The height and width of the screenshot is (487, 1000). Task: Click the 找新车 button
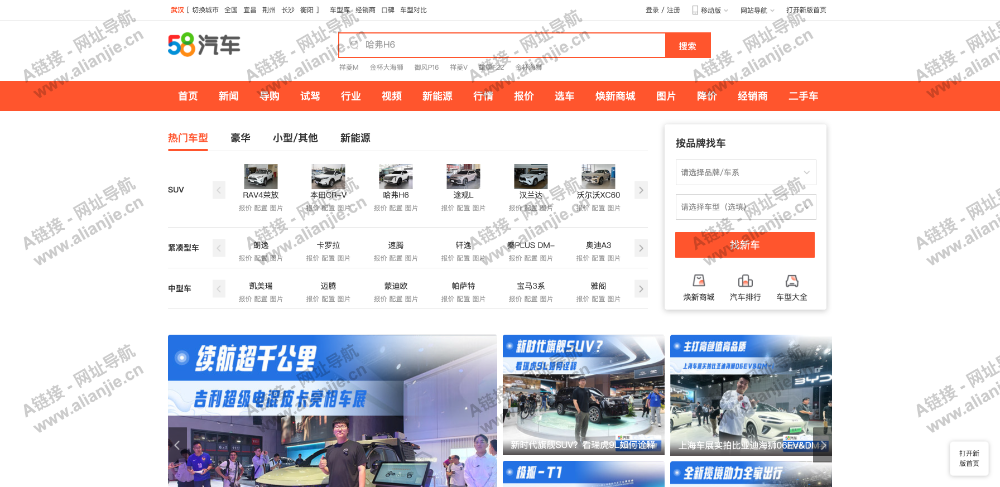pyautogui.click(x=745, y=245)
